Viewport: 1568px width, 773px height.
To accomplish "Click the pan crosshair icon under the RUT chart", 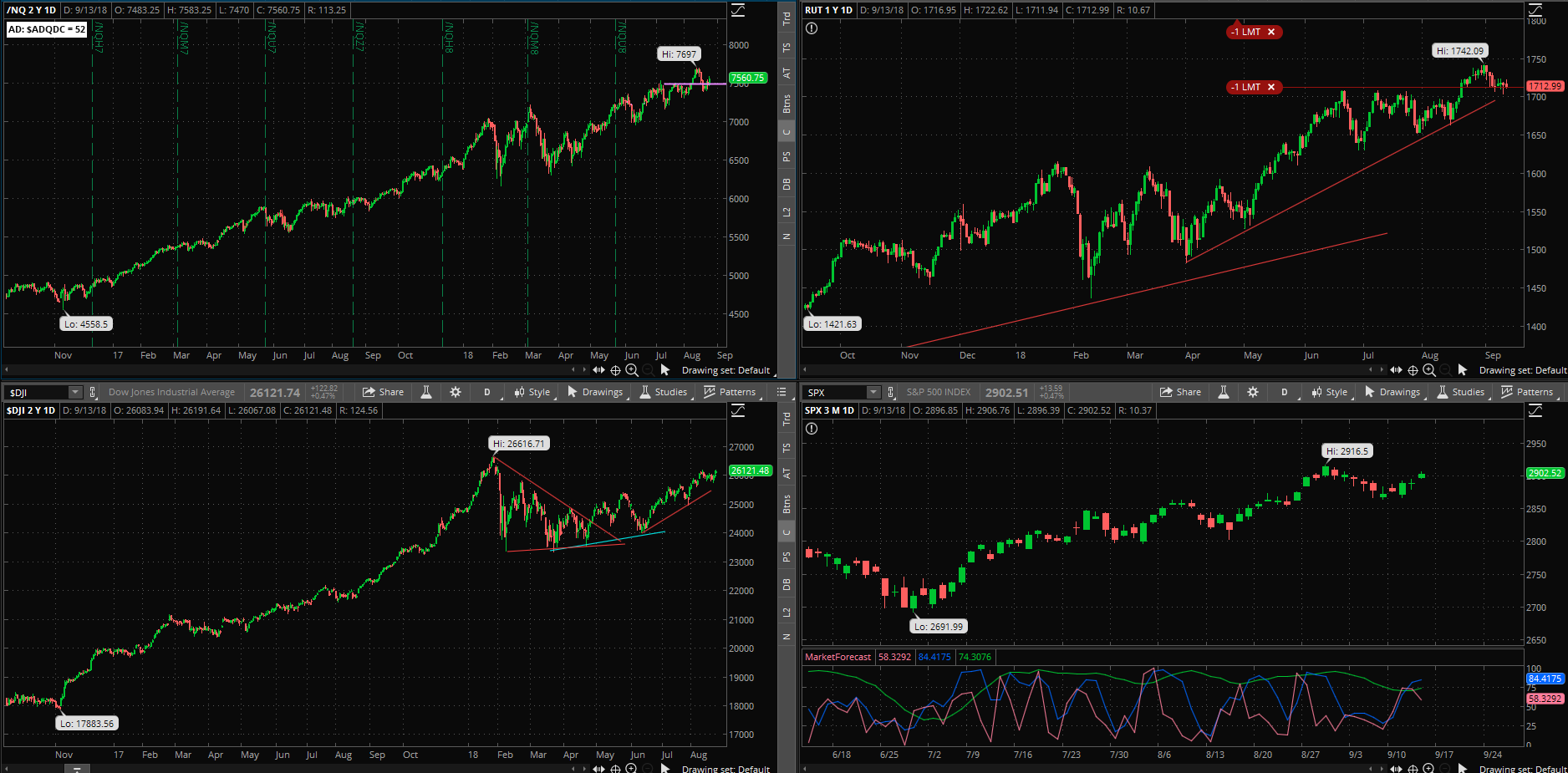I will [x=1413, y=370].
